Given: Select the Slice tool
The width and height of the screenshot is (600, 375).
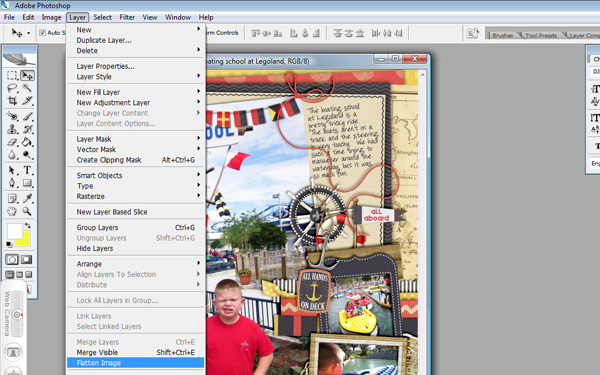Looking at the screenshot, I should click(27, 101).
